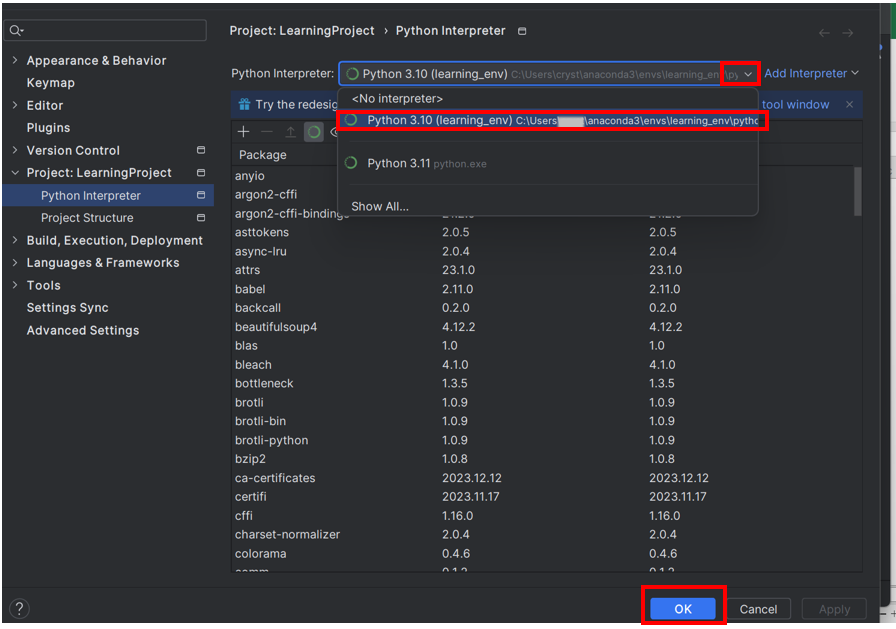This screenshot has height=629, width=896.
Task: Click the back navigation arrow
Action: coord(824,33)
